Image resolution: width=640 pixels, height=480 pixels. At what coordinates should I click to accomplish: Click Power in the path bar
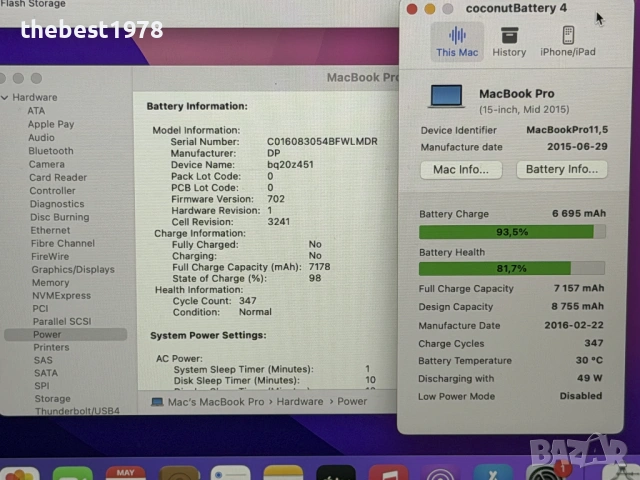point(352,402)
